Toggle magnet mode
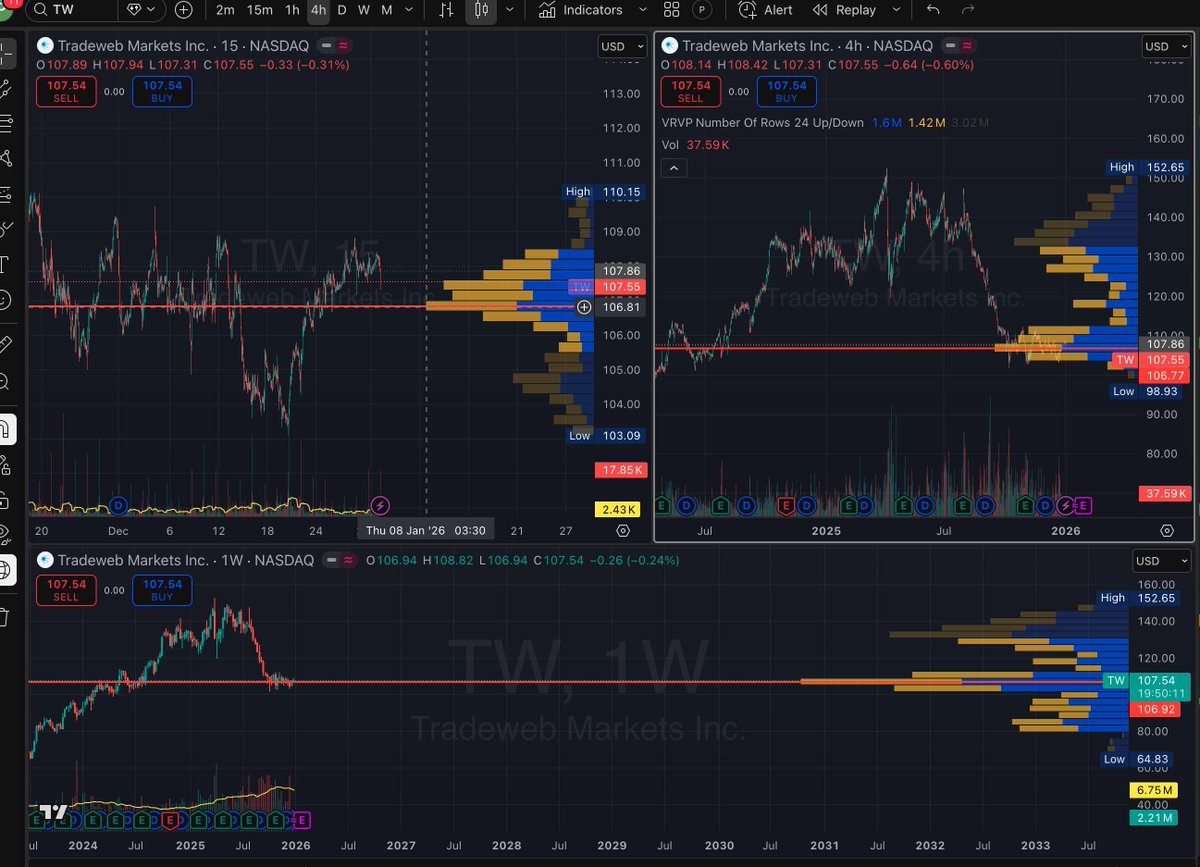This screenshot has width=1200, height=867. 7,430
